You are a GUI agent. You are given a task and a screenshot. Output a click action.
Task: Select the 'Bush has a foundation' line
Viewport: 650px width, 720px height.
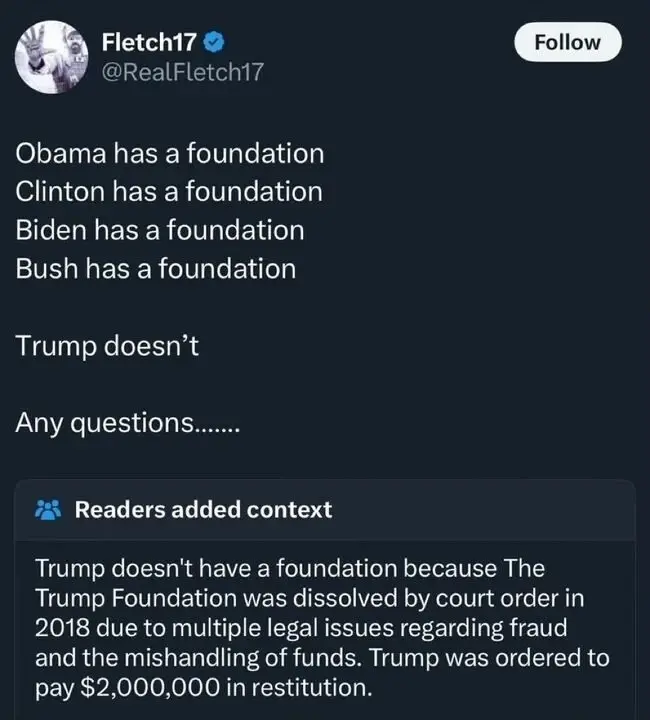pos(156,268)
